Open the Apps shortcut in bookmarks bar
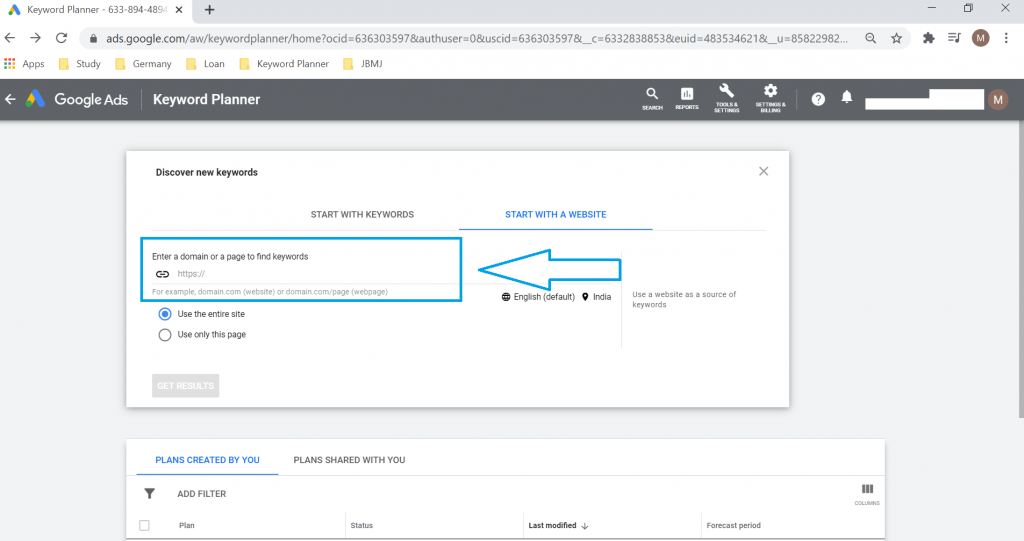Screen dimensions: 1024x541 pos(24,63)
